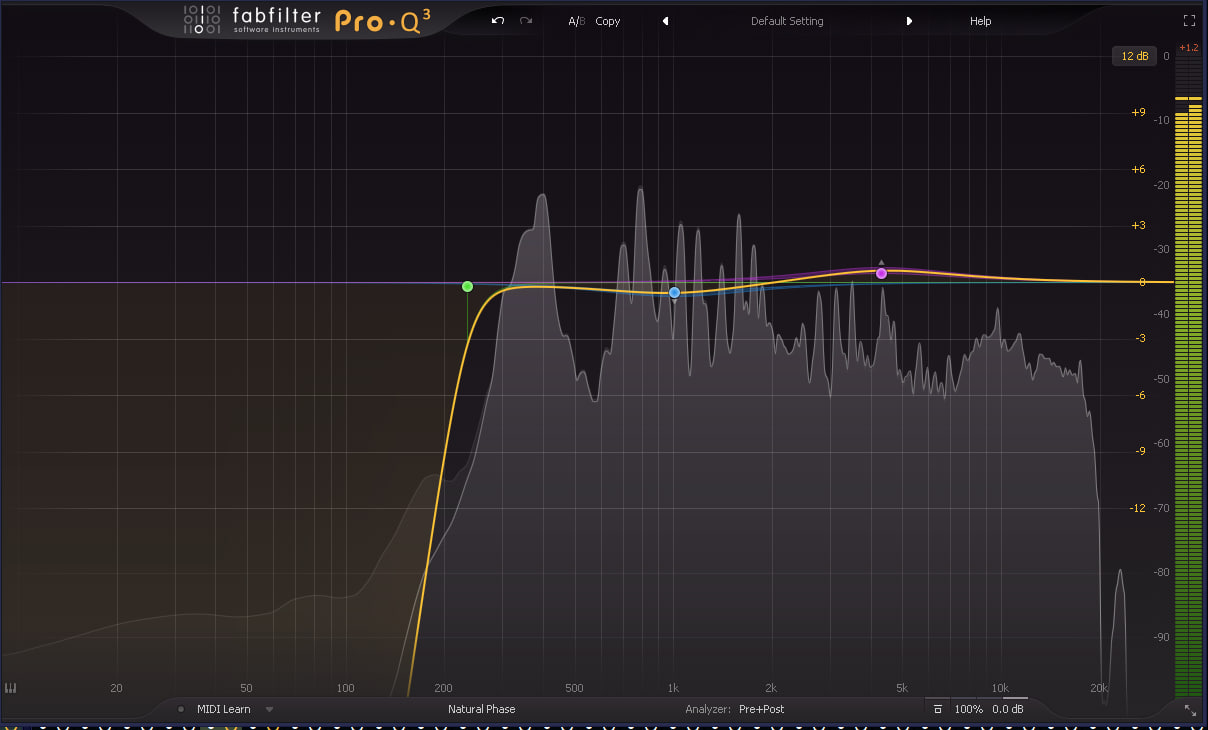Toggle the A/B comparison state
Screen dimensions: 1208x730
pos(576,21)
